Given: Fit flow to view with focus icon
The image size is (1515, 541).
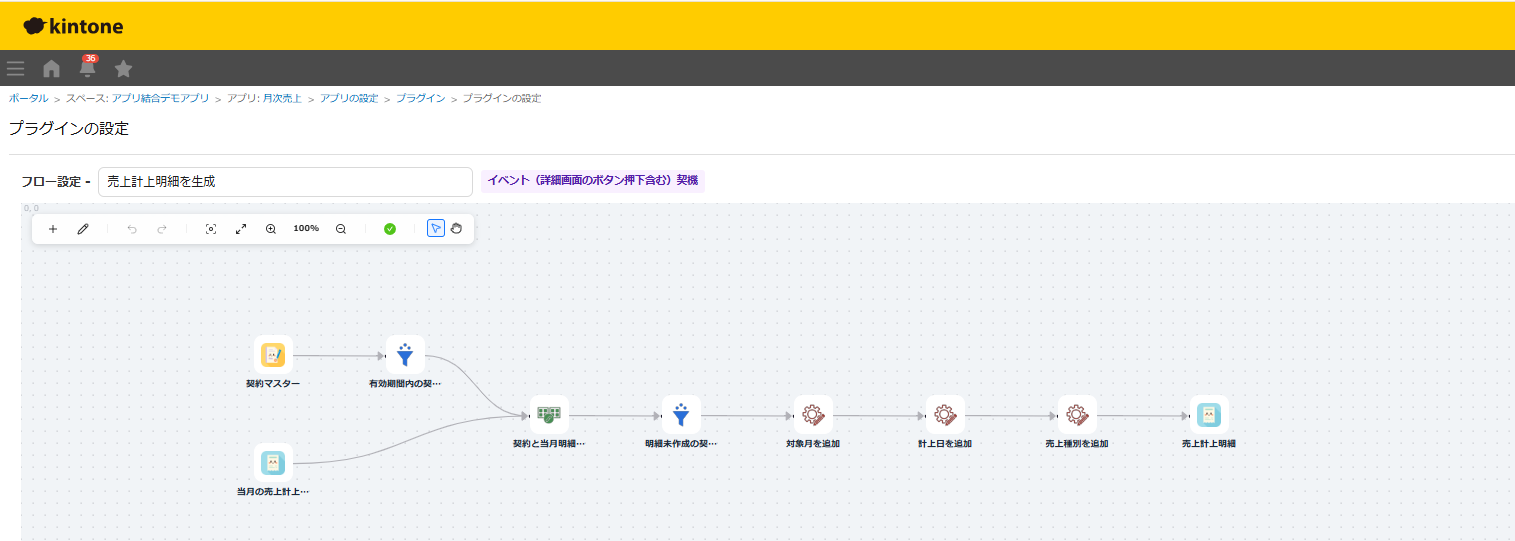Looking at the screenshot, I should coord(211,229).
